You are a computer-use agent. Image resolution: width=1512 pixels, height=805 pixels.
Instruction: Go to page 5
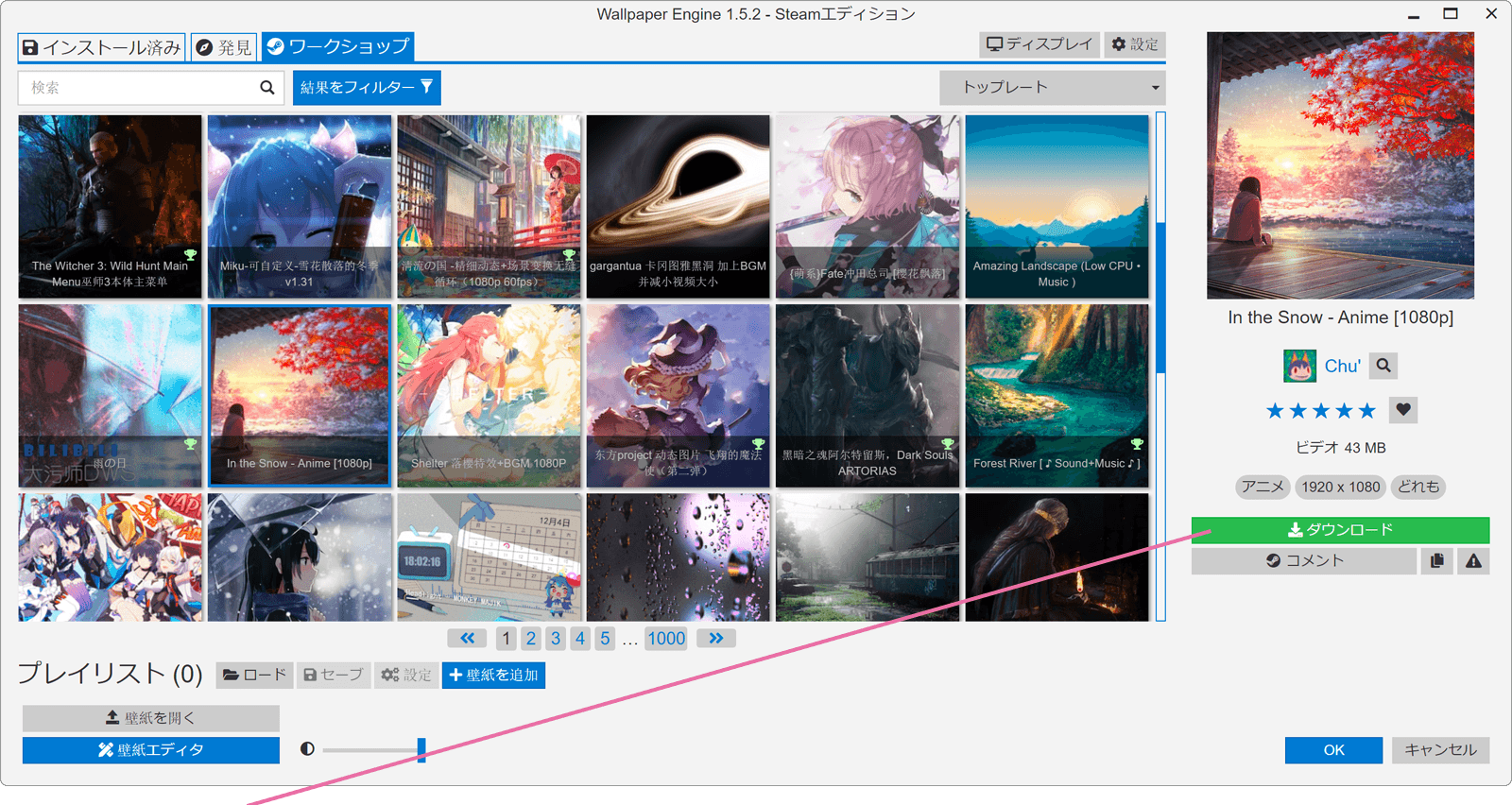605,639
